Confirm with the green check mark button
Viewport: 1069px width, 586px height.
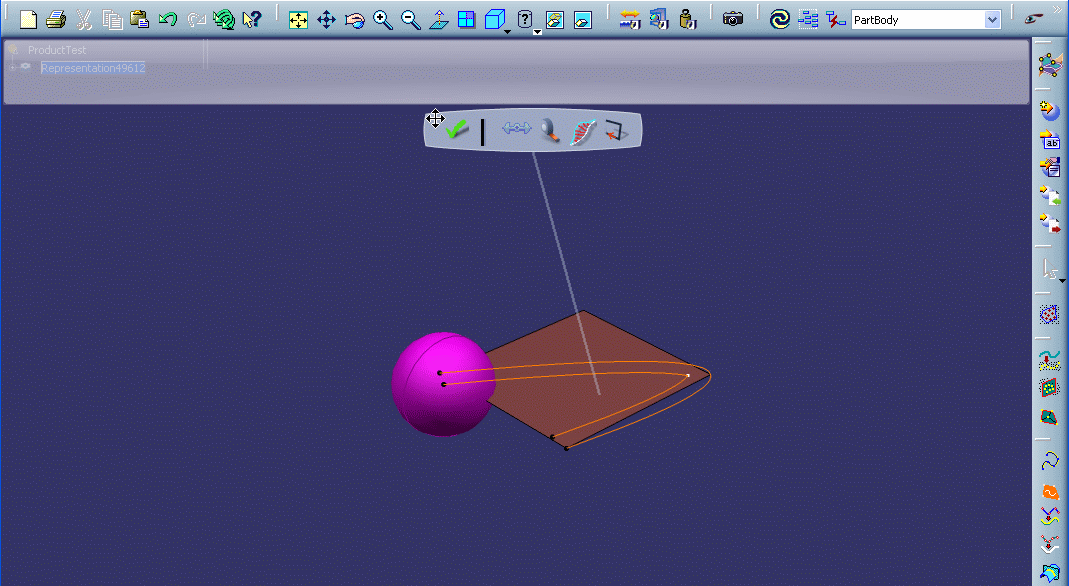(x=457, y=130)
